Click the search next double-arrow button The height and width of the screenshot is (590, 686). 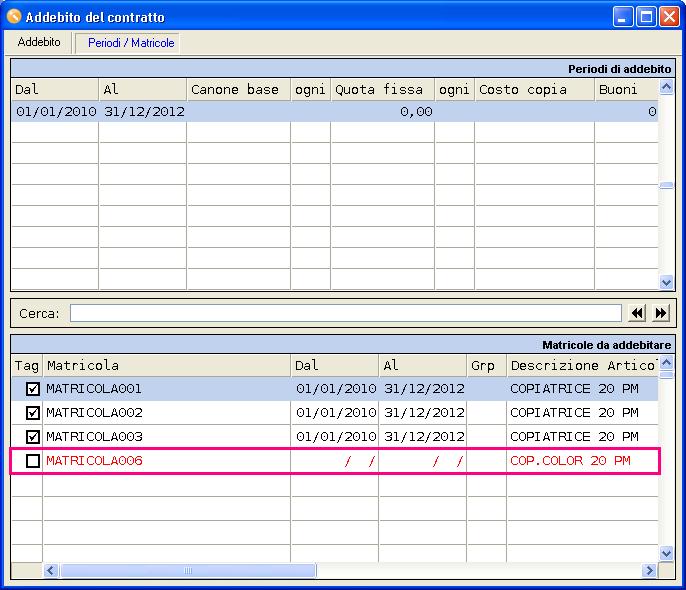point(661,313)
